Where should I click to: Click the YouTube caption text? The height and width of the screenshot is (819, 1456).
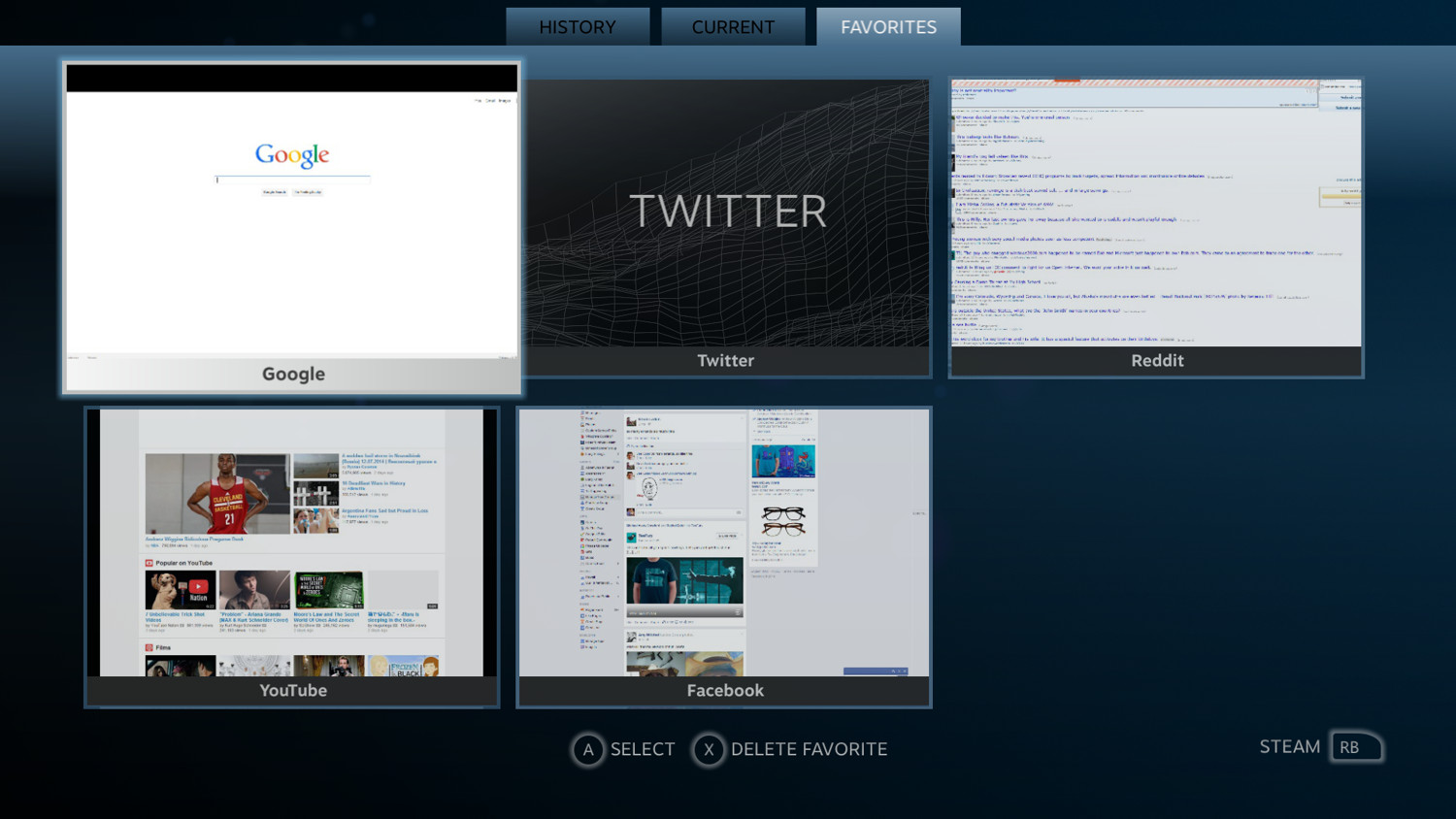click(293, 690)
